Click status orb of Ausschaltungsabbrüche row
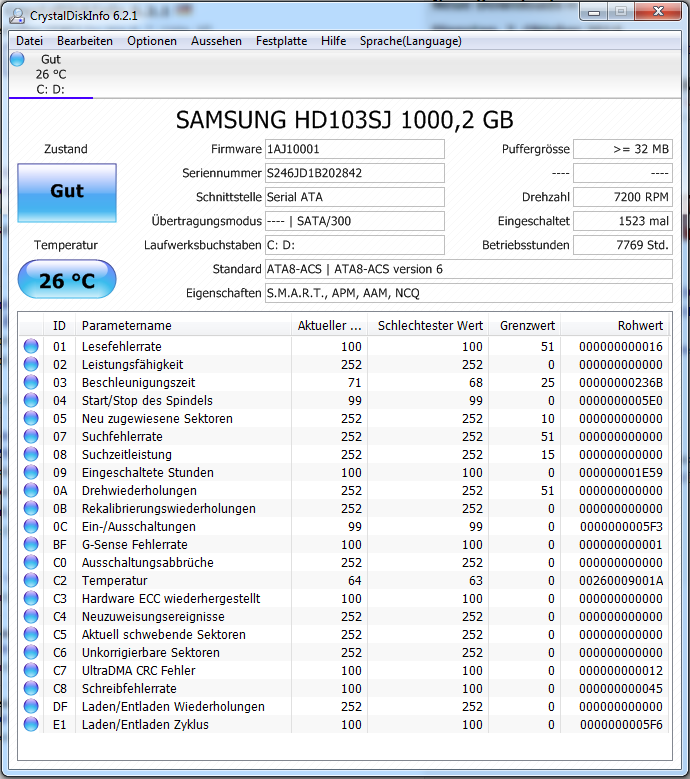690x779 pixels. coord(31,562)
